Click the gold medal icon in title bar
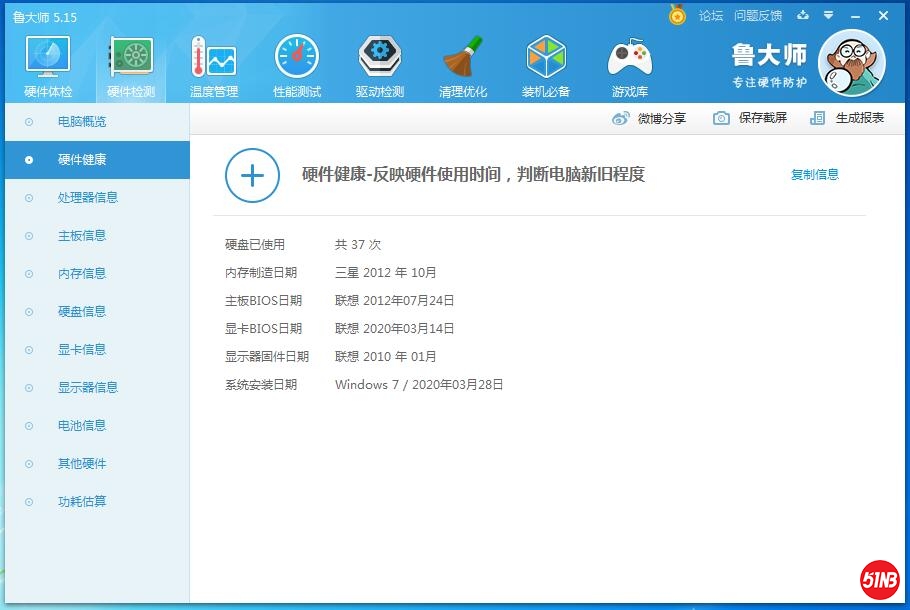The width and height of the screenshot is (910, 610). click(678, 16)
